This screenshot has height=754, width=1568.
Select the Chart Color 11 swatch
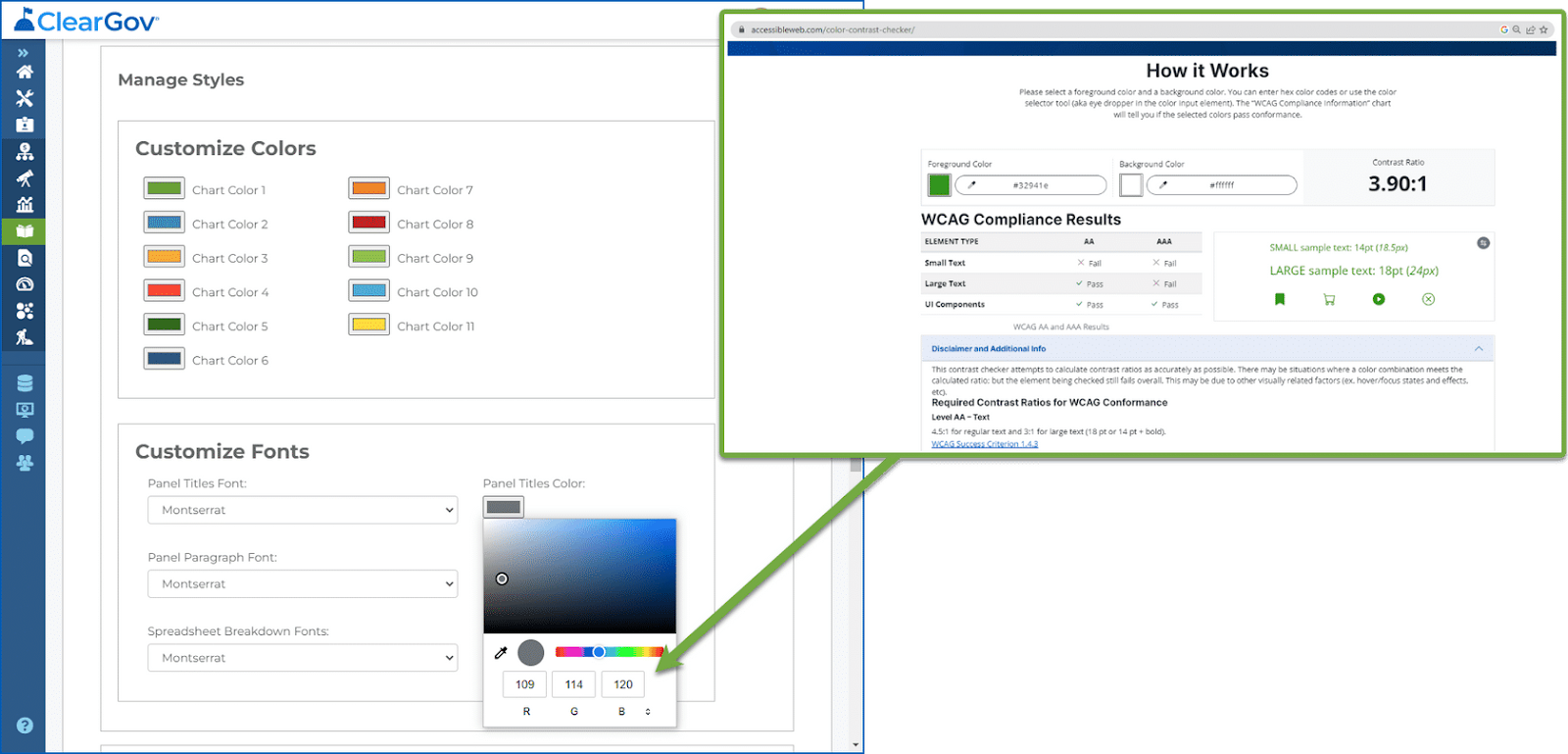tap(369, 325)
